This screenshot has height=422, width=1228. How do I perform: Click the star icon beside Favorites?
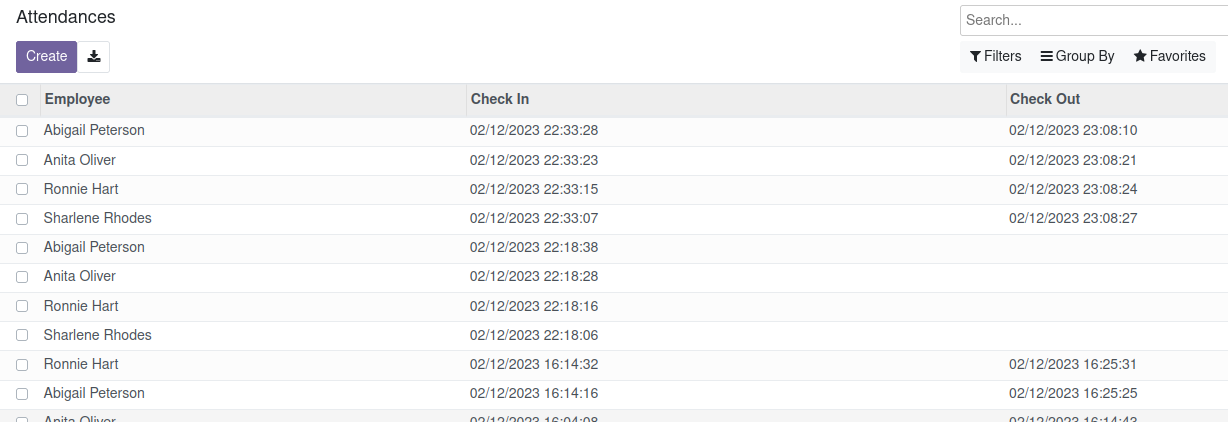(x=1139, y=57)
